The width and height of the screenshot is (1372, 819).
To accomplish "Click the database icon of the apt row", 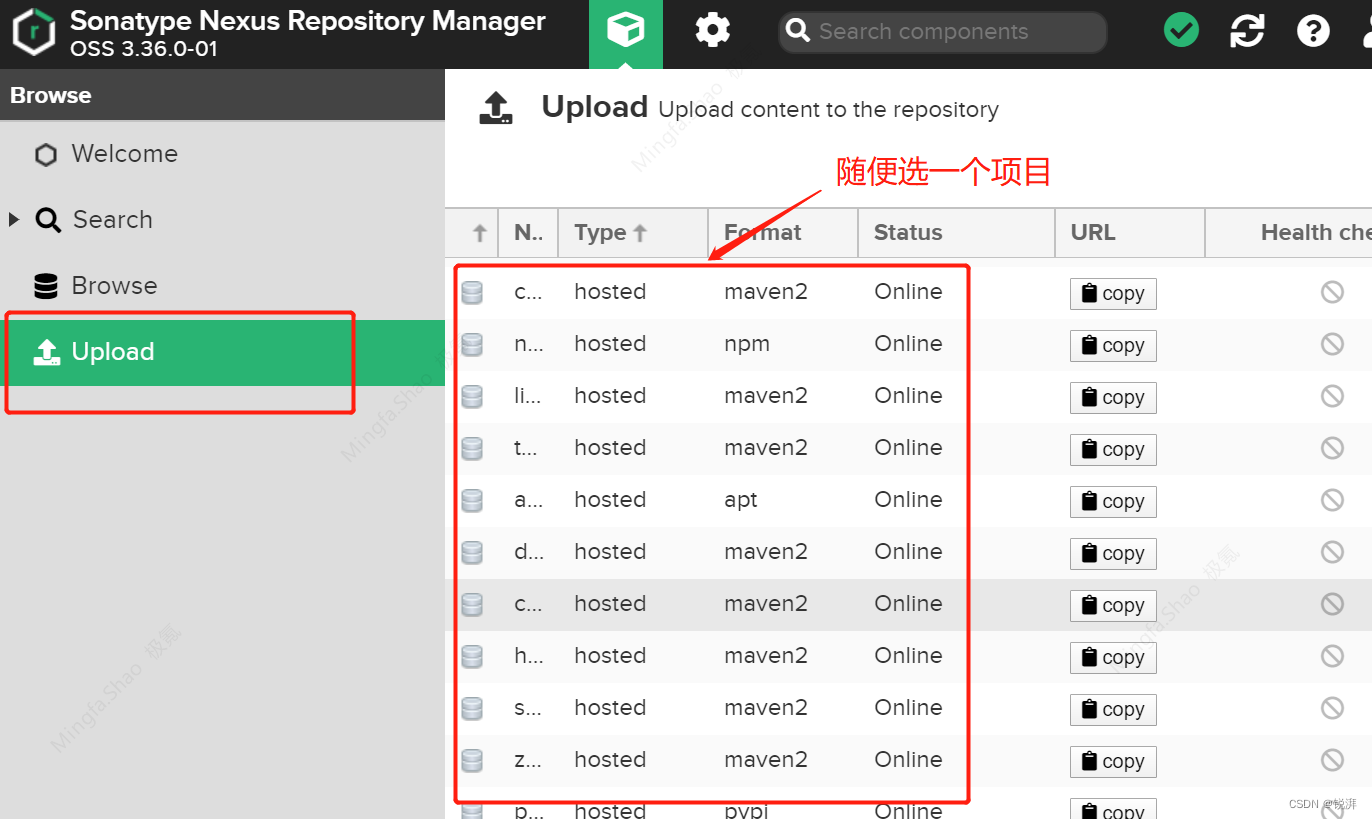I will tap(472, 500).
